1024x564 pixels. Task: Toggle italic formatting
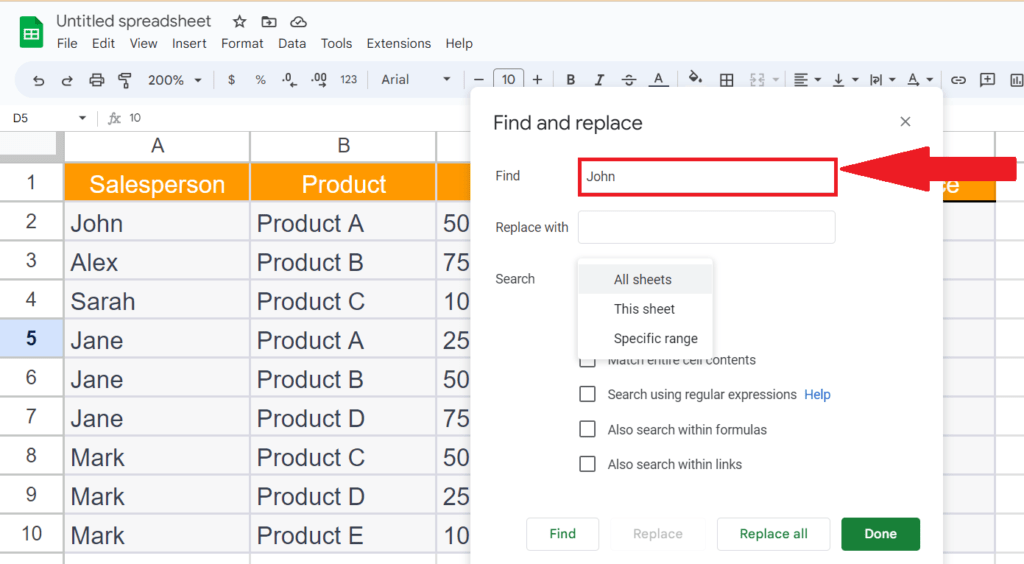click(599, 80)
